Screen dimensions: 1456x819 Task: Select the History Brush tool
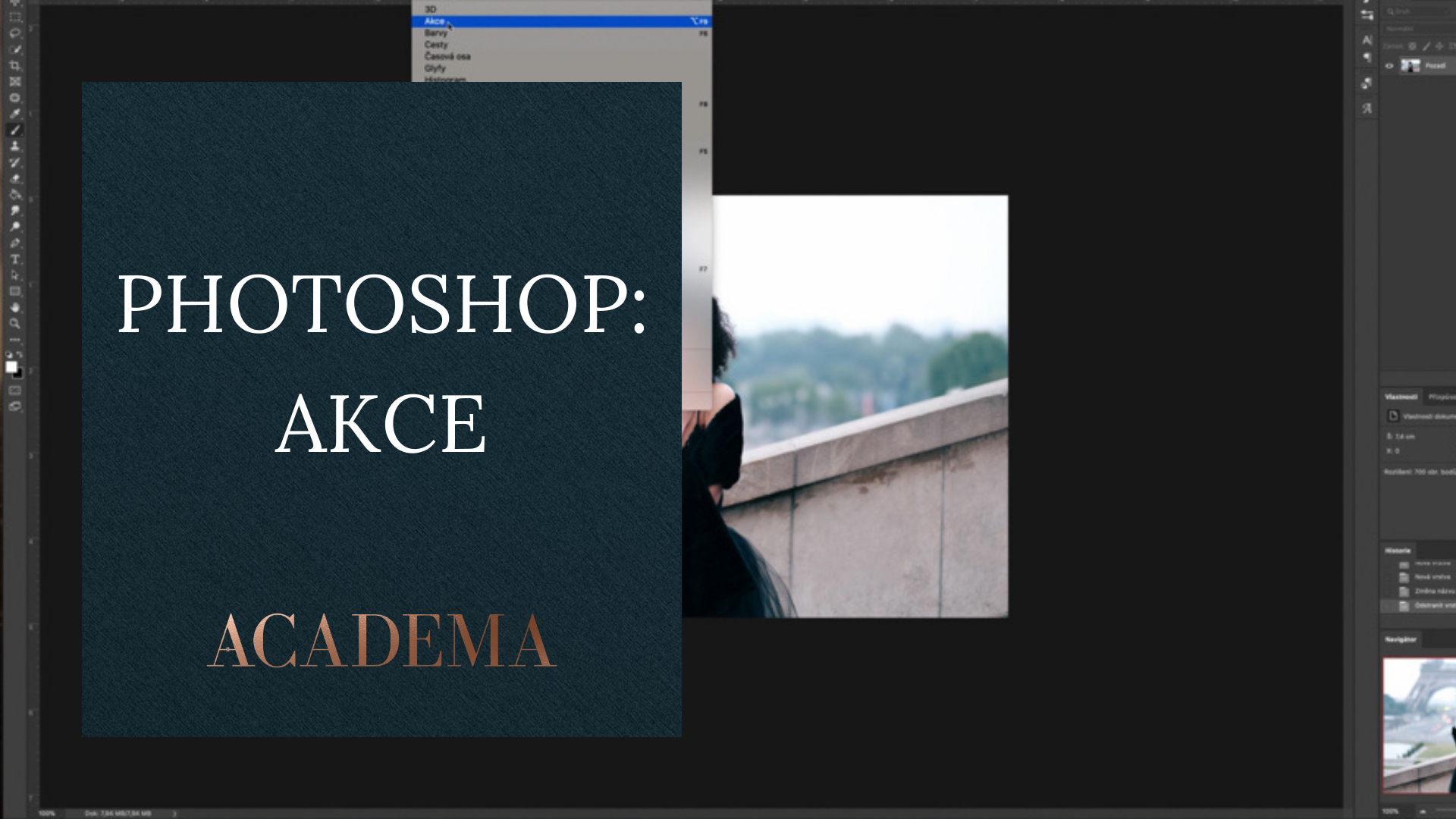[14, 162]
